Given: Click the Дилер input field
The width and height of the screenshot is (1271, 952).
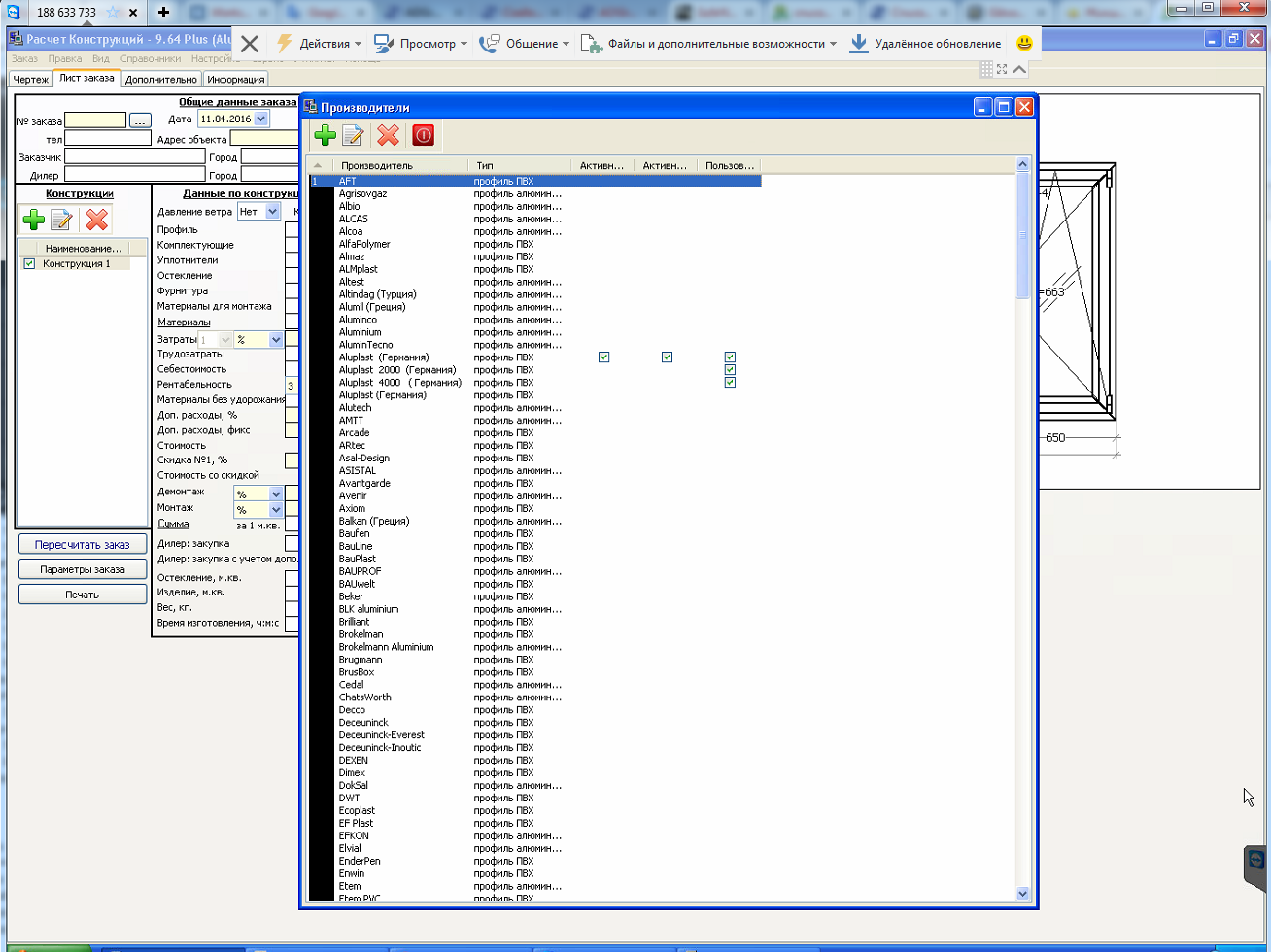Looking at the screenshot, I should pyautogui.click(x=135, y=175).
